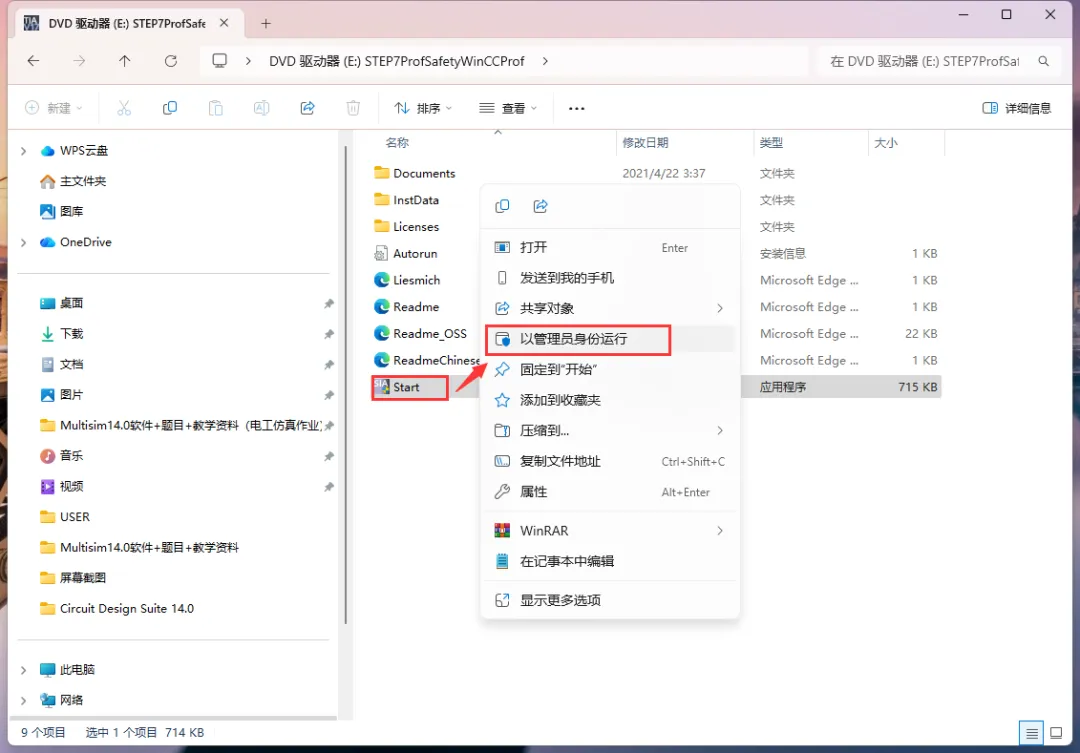
Task: Select the Readme file
Action: point(406,307)
